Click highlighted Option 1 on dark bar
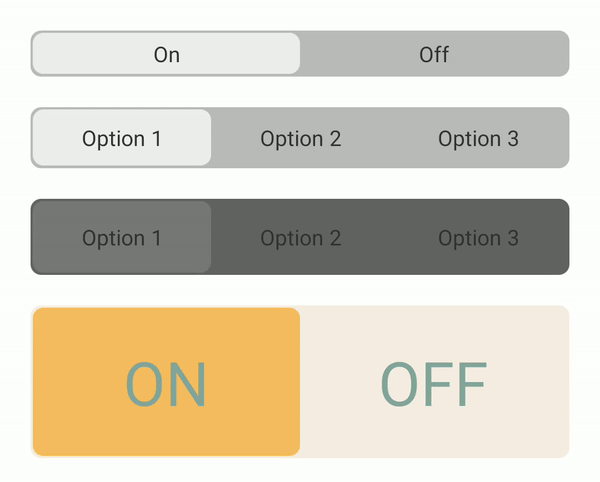The image size is (600, 482). pos(122,237)
